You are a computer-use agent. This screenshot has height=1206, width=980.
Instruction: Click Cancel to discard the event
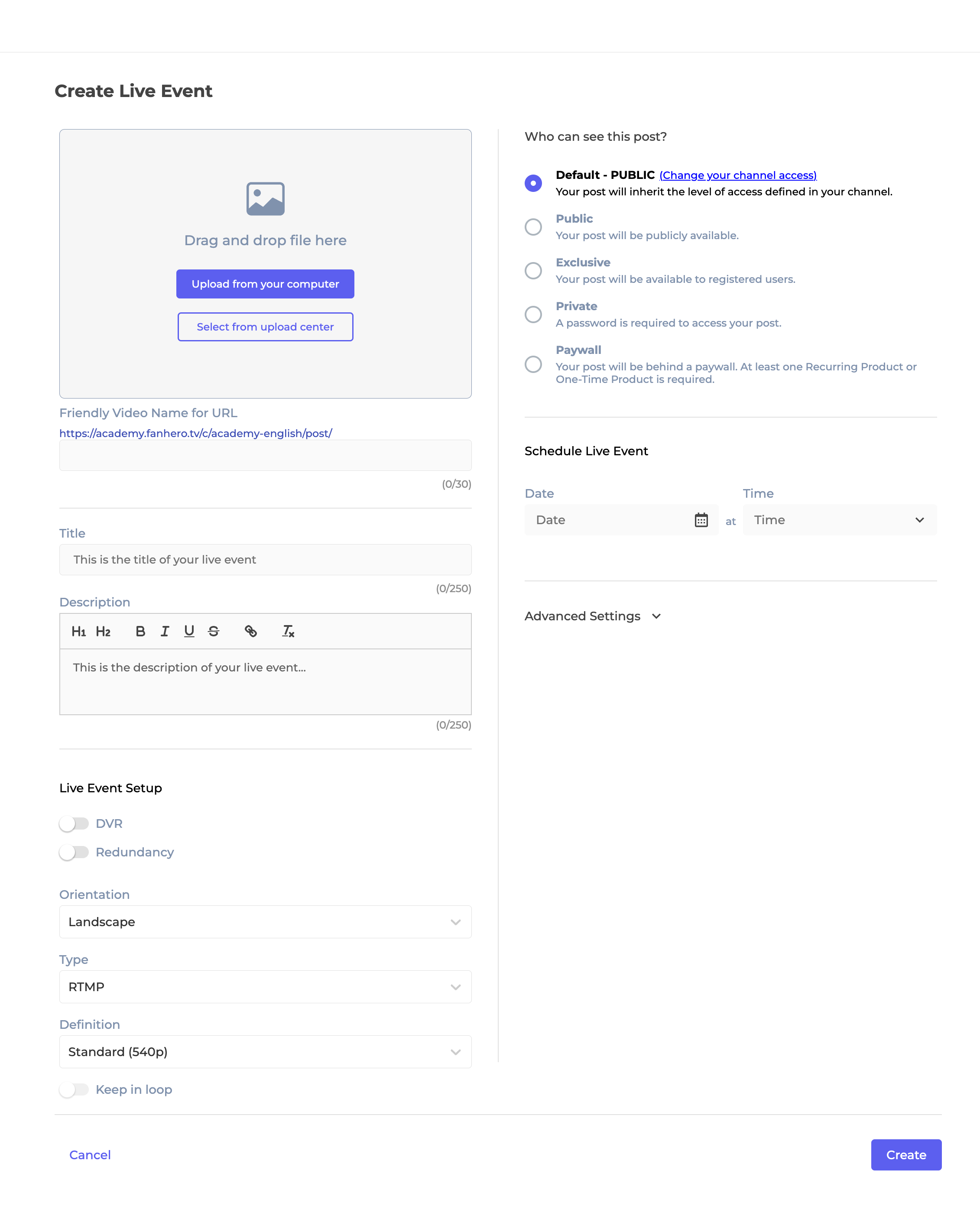click(90, 1155)
